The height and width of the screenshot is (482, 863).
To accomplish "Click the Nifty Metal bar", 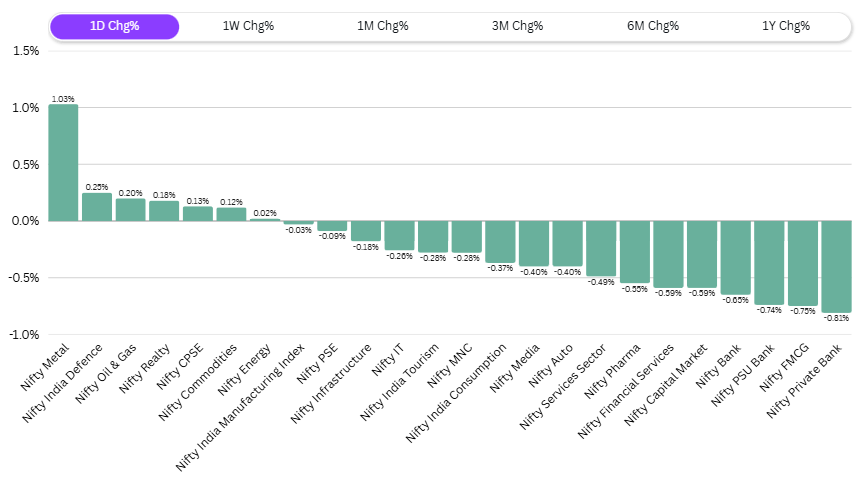I will coord(63,163).
